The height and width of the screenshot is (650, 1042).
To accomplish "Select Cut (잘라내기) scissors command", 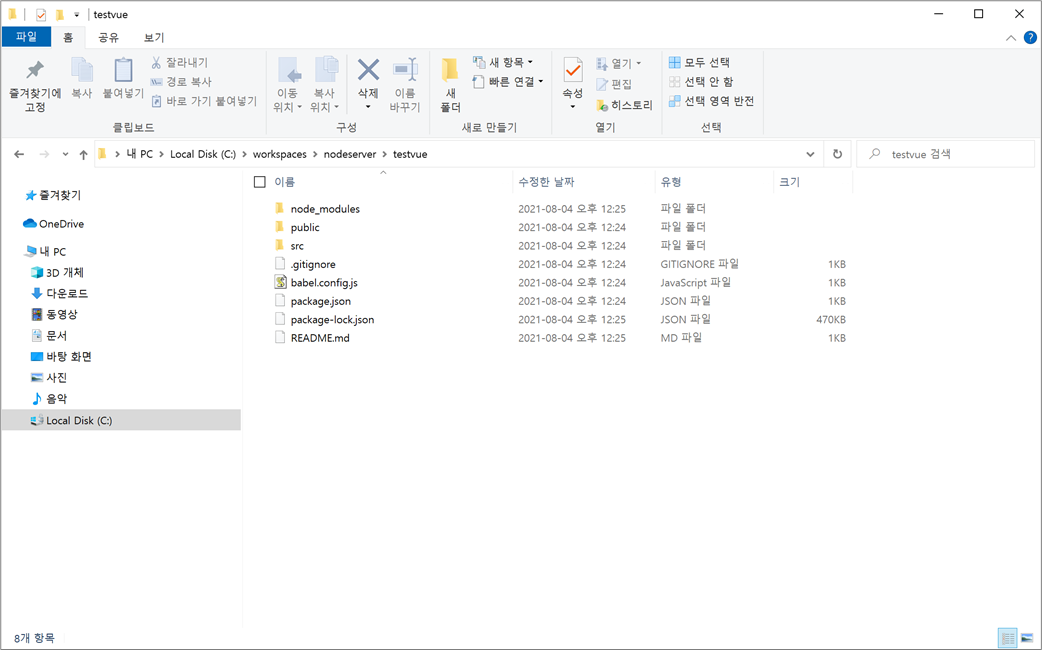I will [x=179, y=62].
